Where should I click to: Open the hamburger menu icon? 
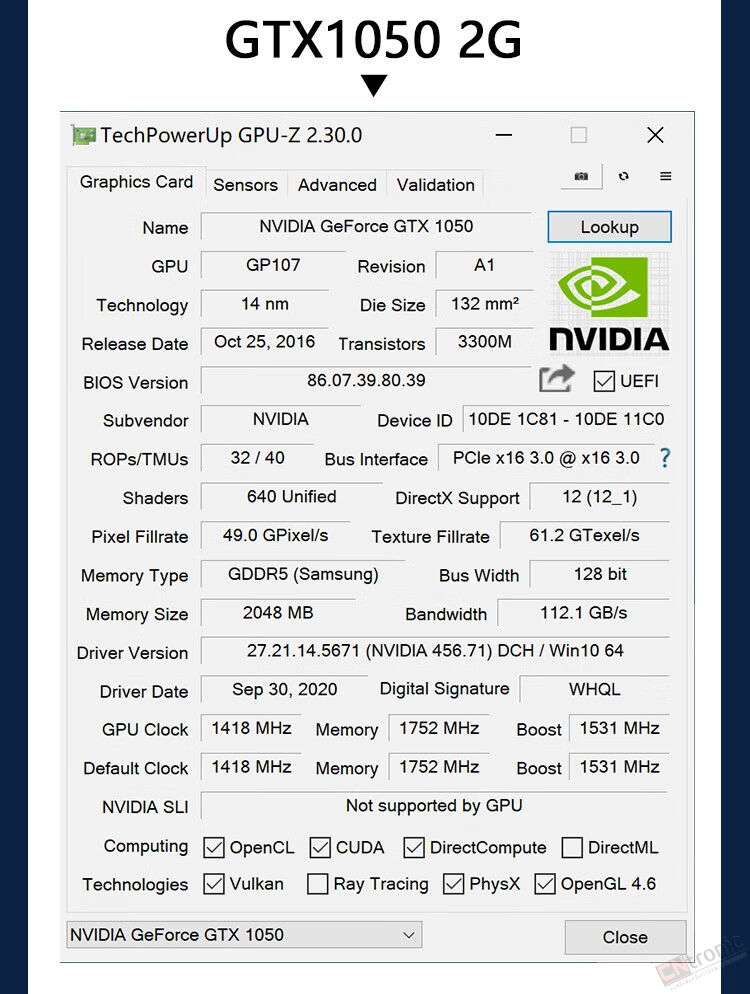pyautogui.click(x=665, y=176)
